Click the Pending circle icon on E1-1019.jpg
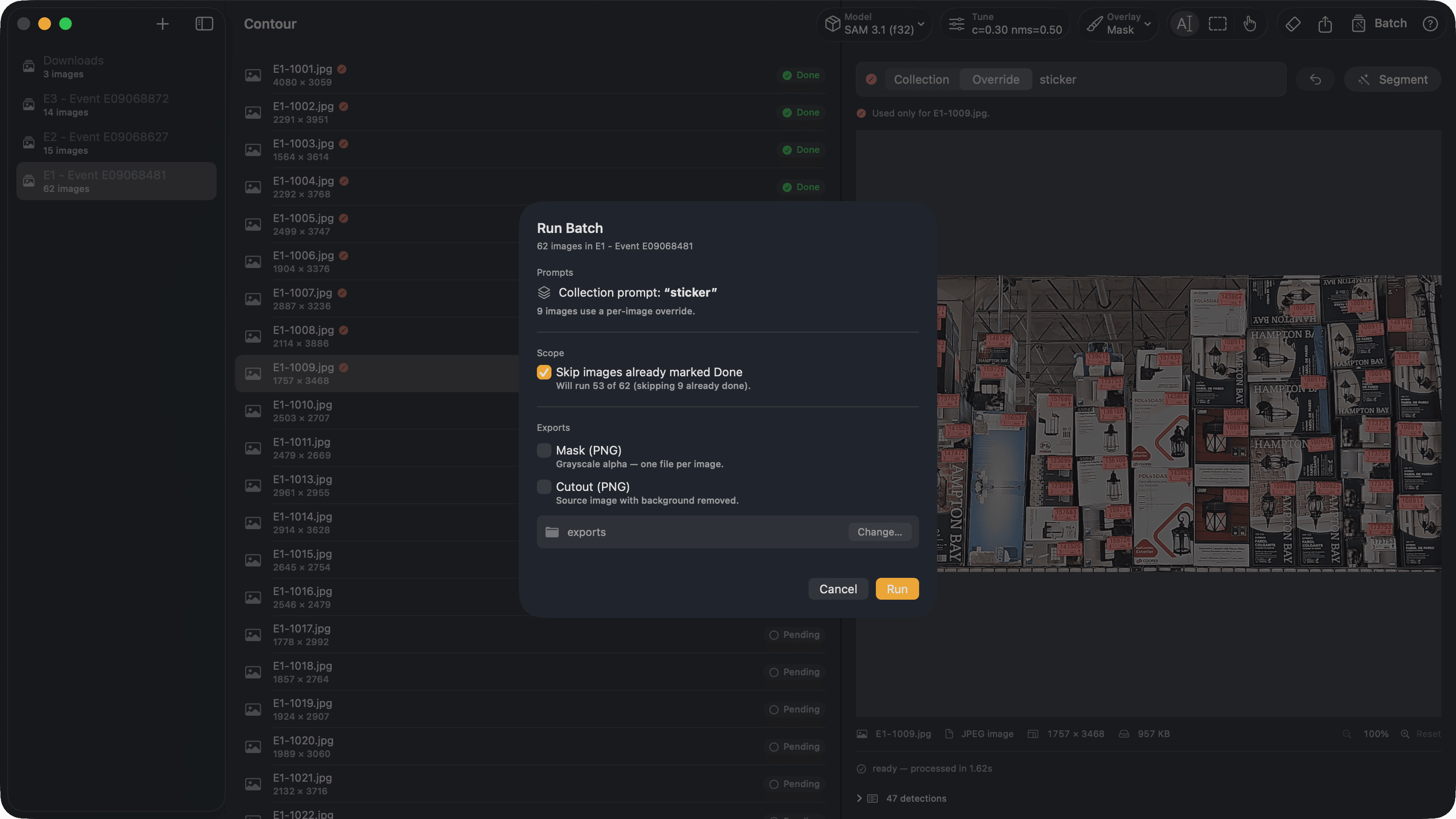The width and height of the screenshot is (1456, 819). (774, 709)
